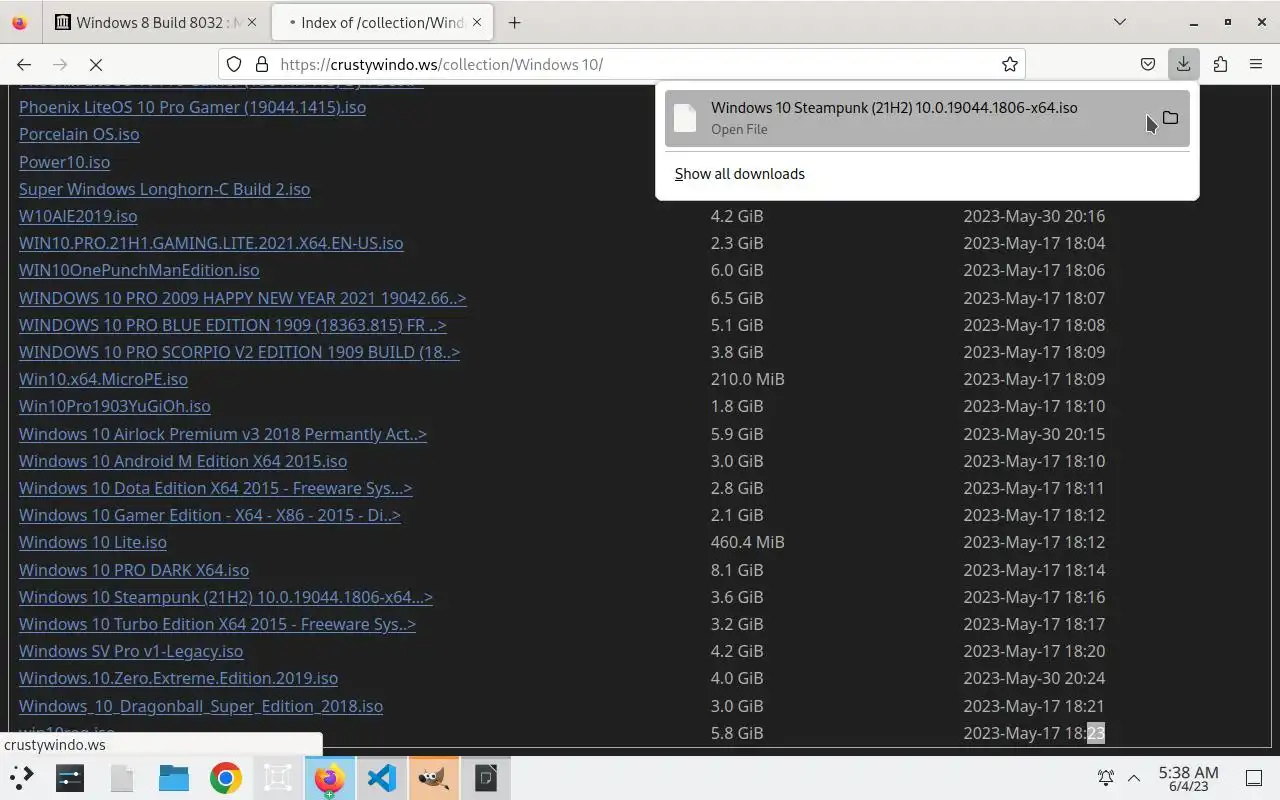
Task: Go back to the previous page
Action: tap(24, 64)
